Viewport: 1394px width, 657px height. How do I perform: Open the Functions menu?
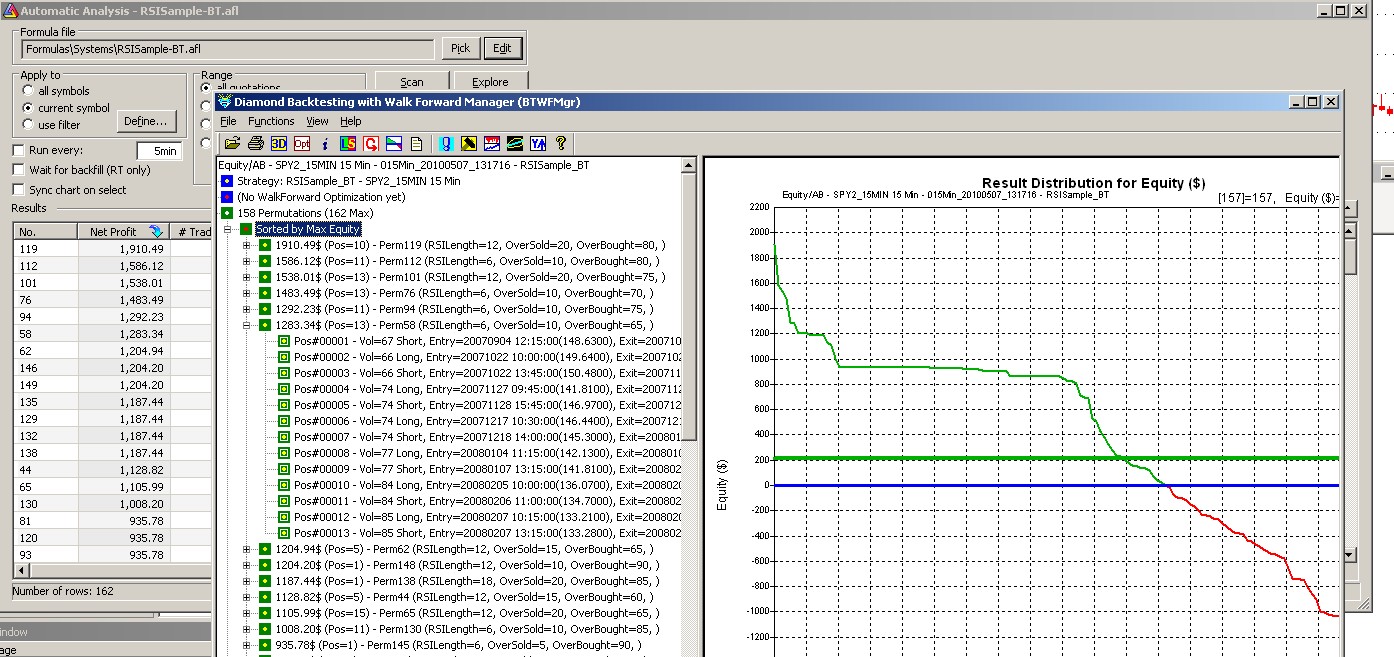coord(271,121)
